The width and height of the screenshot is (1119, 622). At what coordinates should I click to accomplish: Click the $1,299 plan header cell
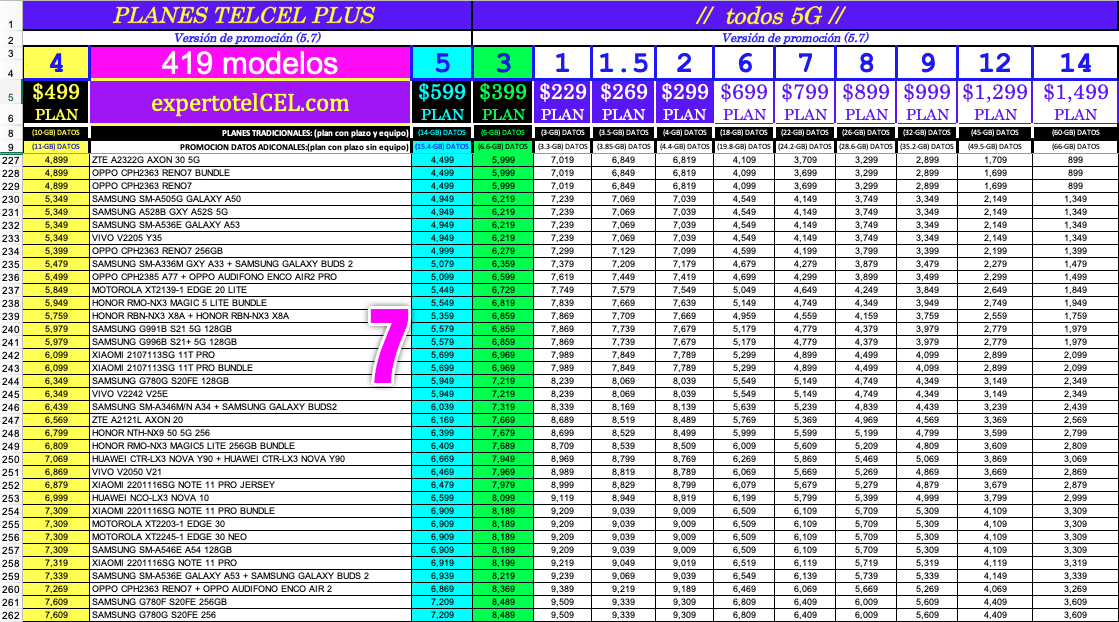coord(995,102)
